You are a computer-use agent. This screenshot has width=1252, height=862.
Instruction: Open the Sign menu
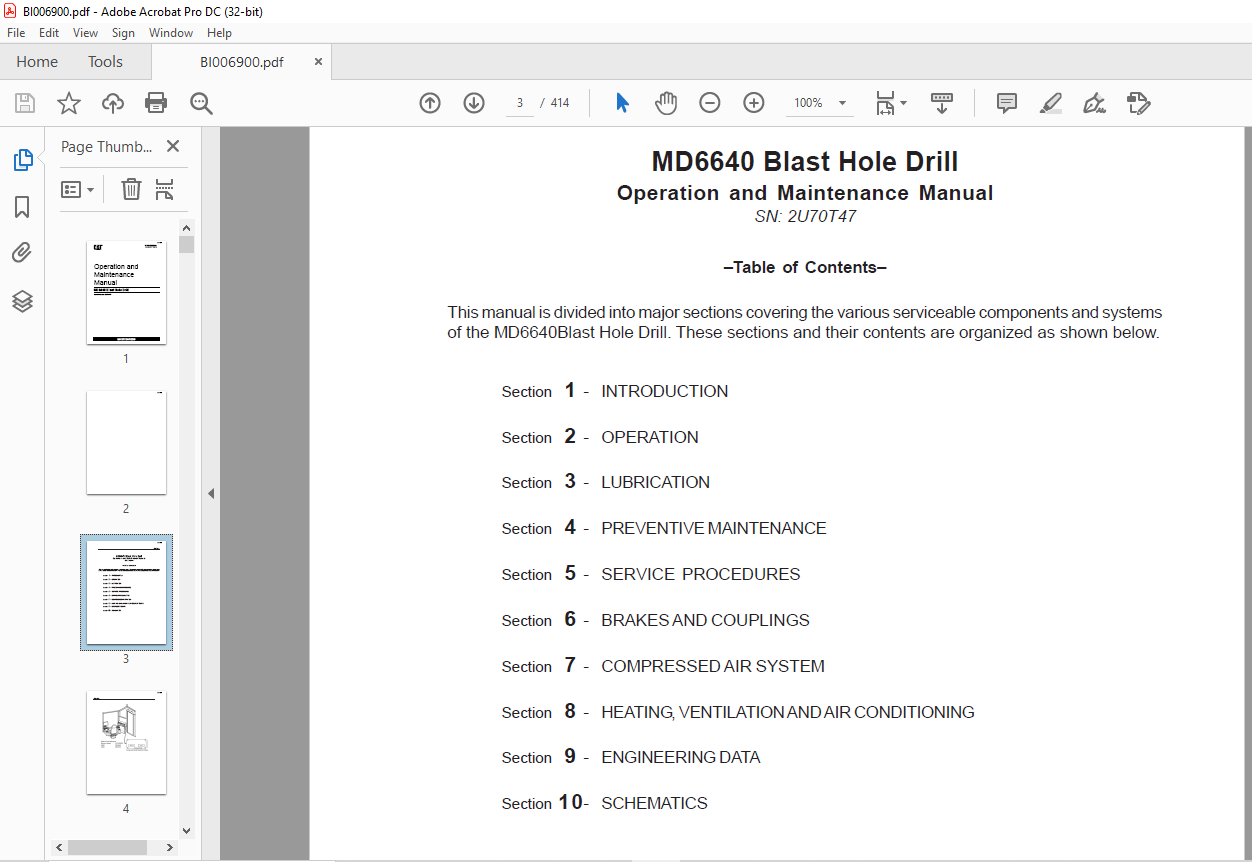pos(123,33)
